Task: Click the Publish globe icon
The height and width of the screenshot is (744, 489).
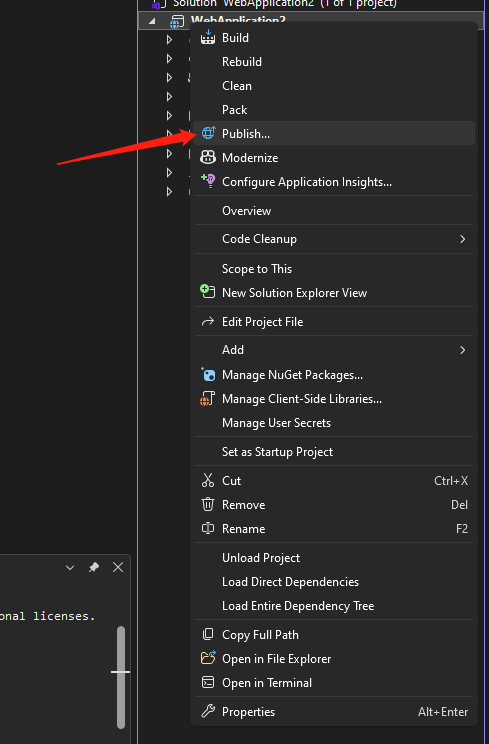Action: coord(208,133)
